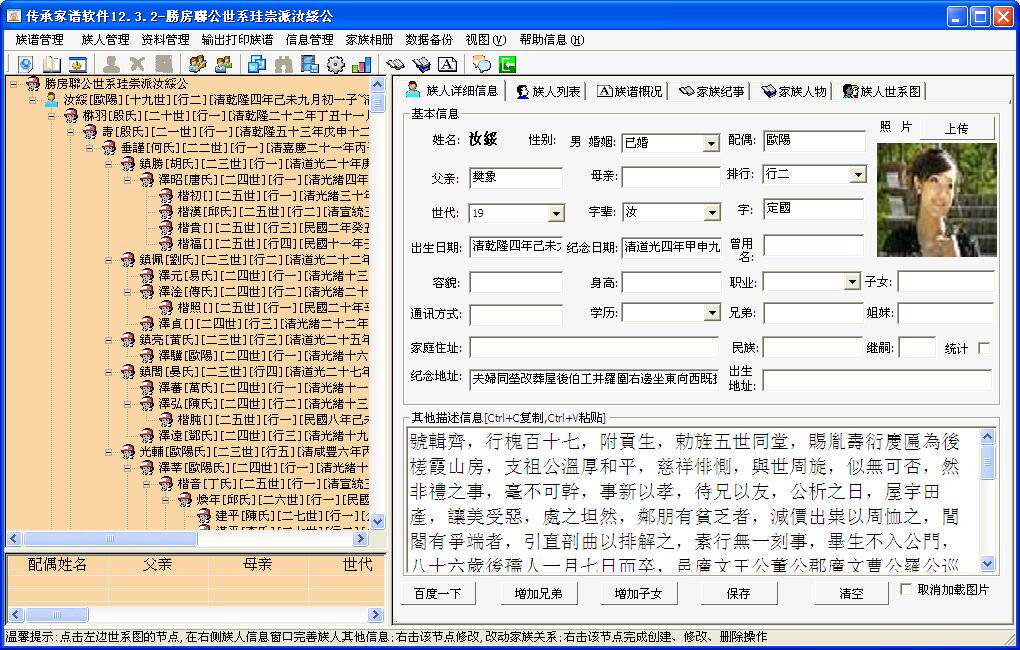Click the emblem window toolbar icon

pos(77,64)
